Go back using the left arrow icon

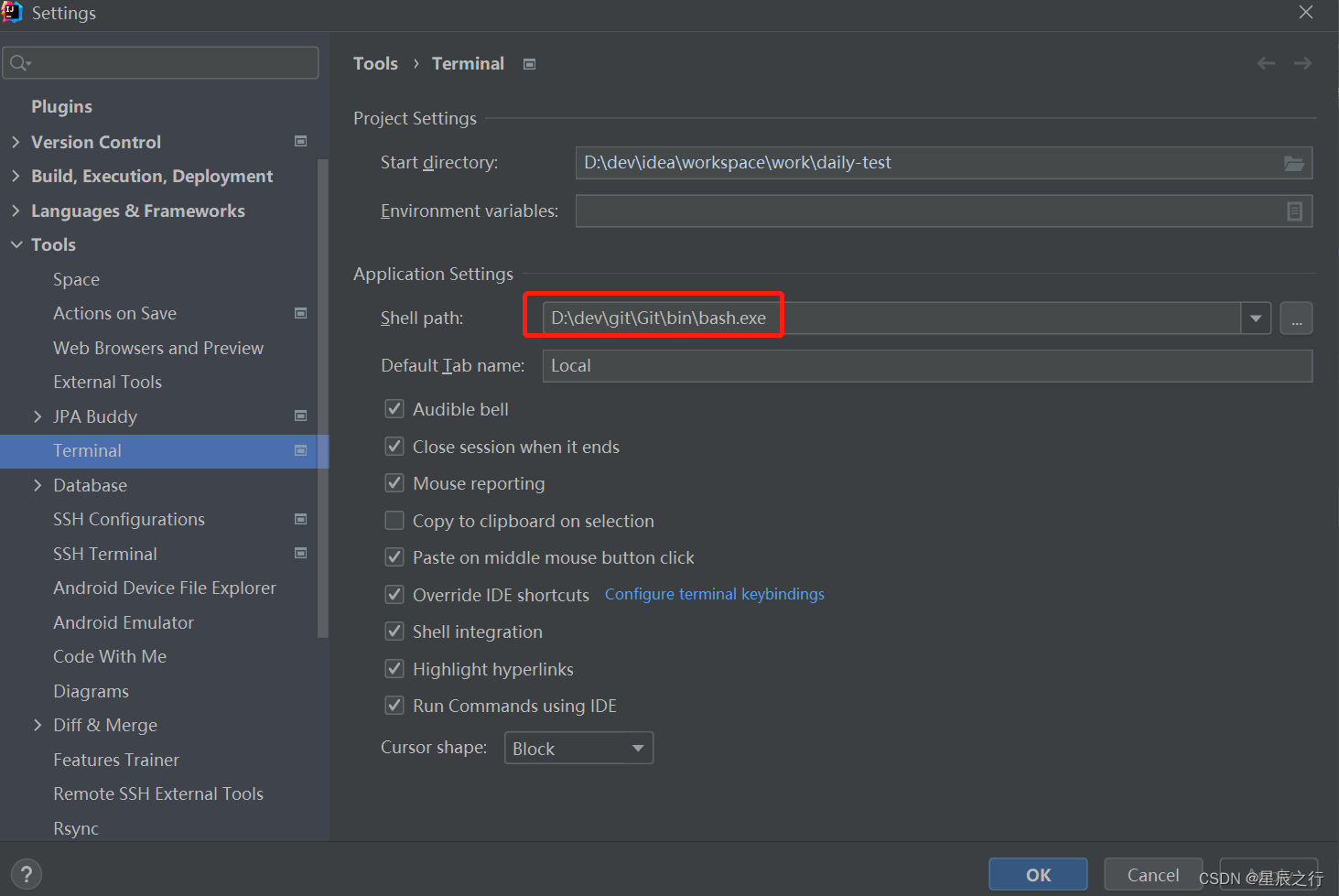pyautogui.click(x=1266, y=63)
